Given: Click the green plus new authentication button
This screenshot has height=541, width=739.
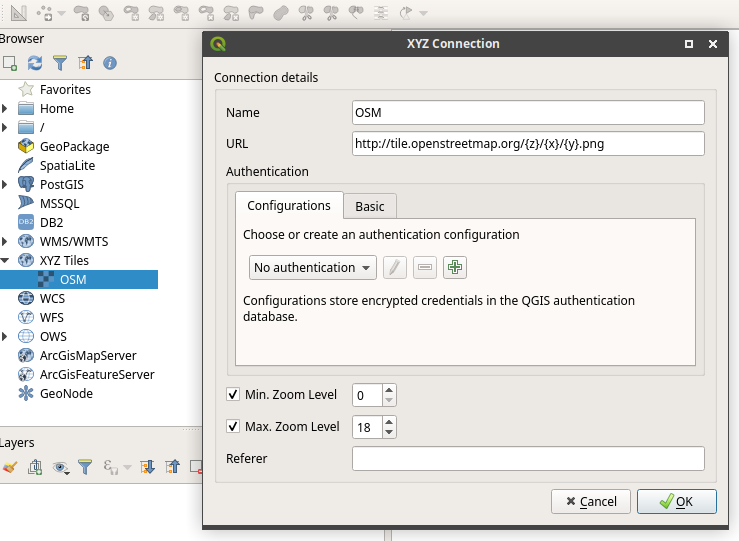Looking at the screenshot, I should coord(455,267).
